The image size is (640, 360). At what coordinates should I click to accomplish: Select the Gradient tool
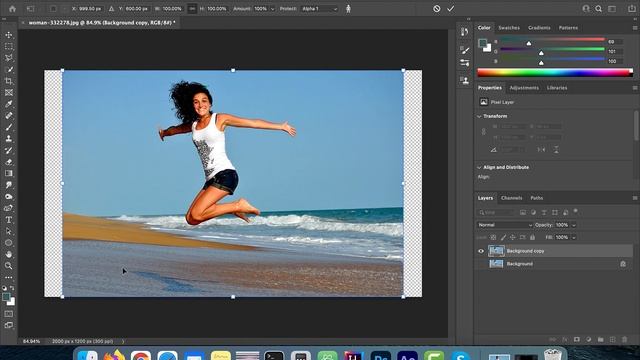[9, 173]
